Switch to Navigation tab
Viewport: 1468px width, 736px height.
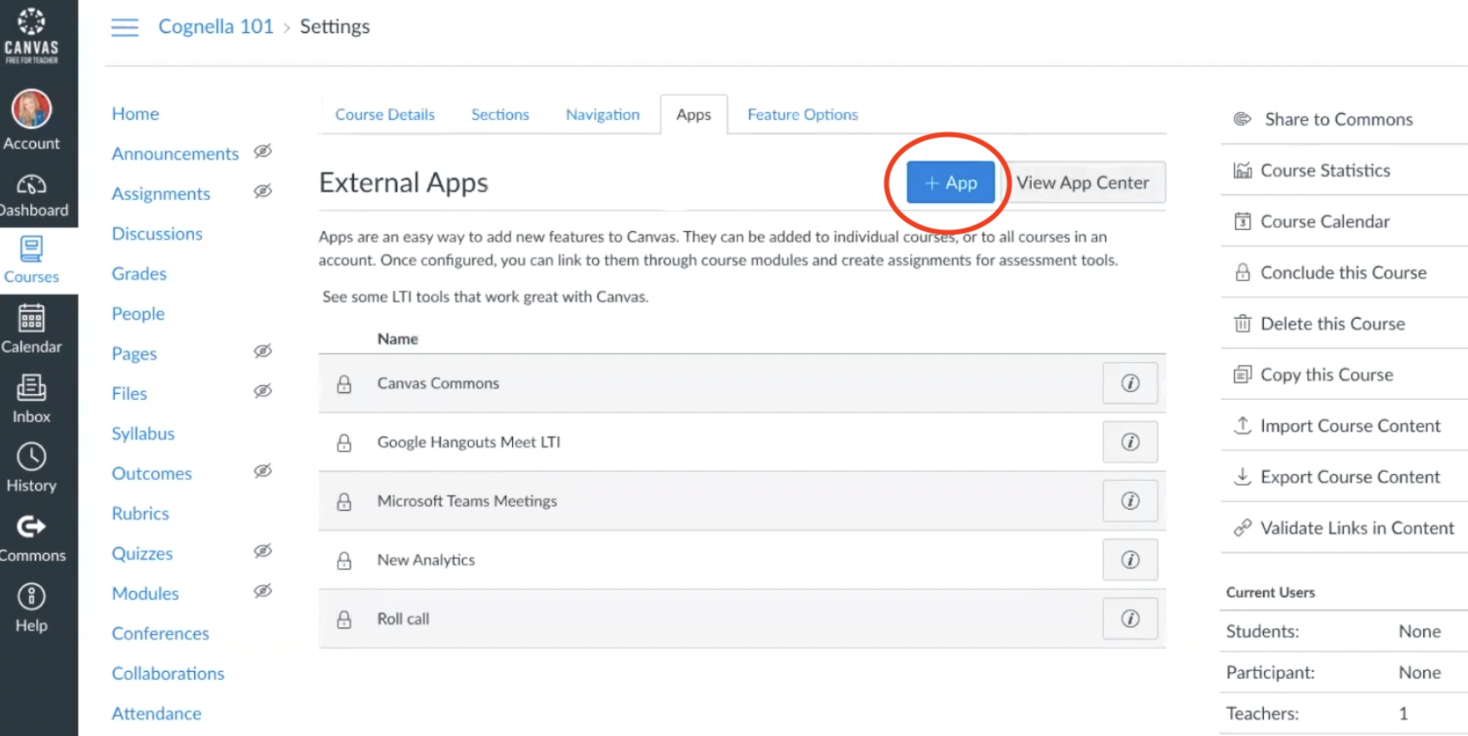click(x=603, y=114)
